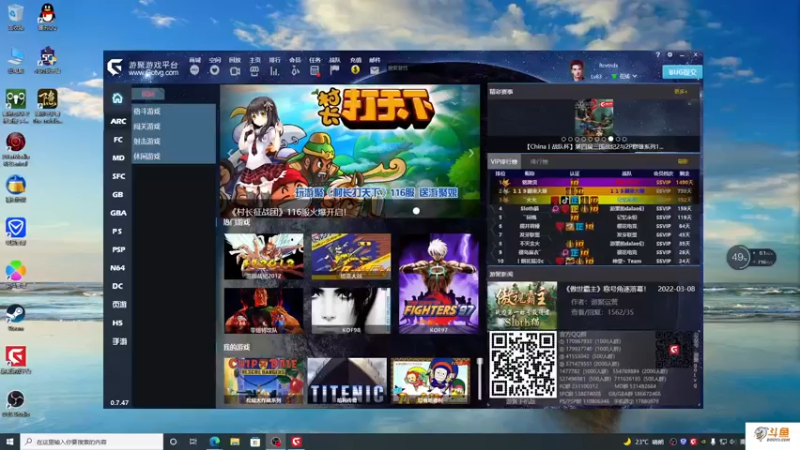The height and width of the screenshot is (450, 800).
Task: Click the 傲世霸主 news image
Action: [x=522, y=305]
